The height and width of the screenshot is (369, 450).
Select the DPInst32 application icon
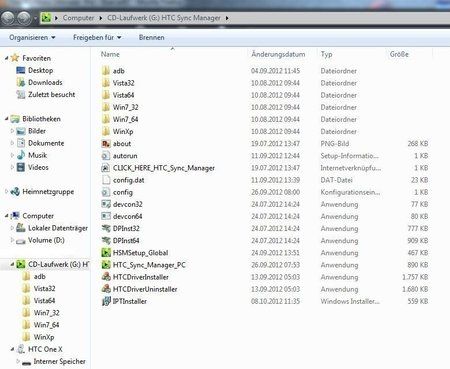[106, 228]
